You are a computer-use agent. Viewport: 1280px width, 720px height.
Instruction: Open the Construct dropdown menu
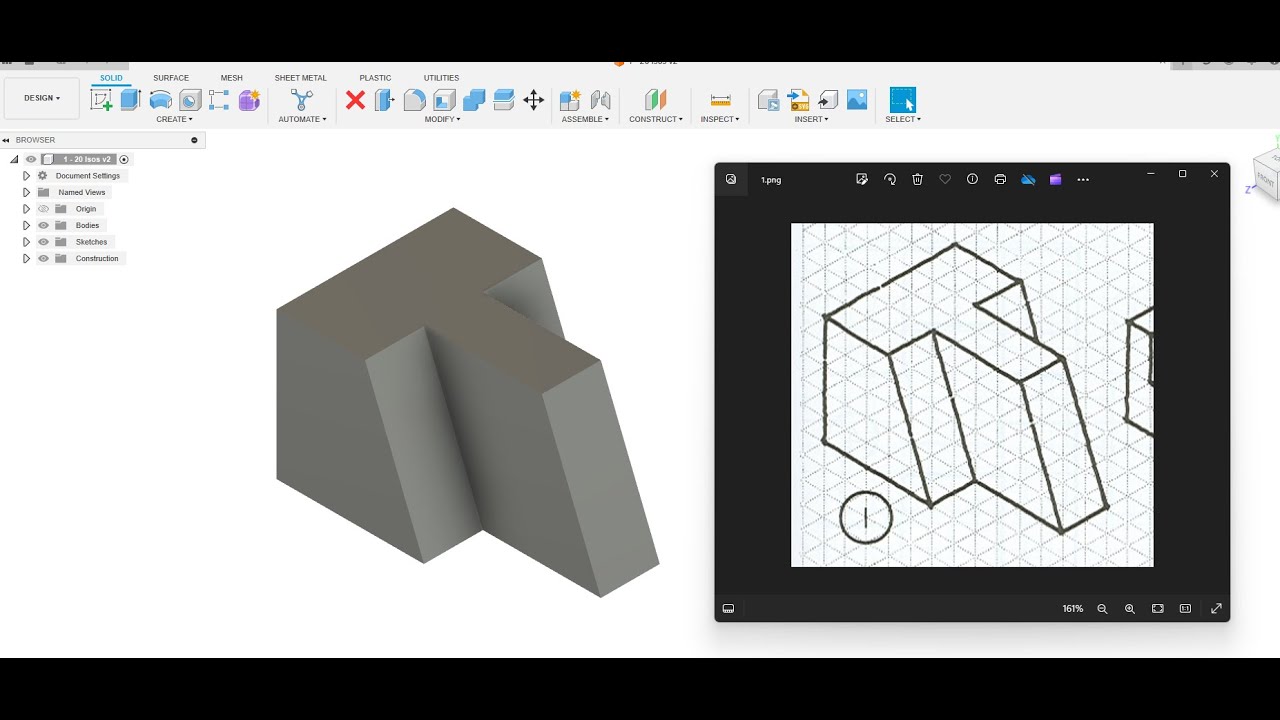point(656,119)
